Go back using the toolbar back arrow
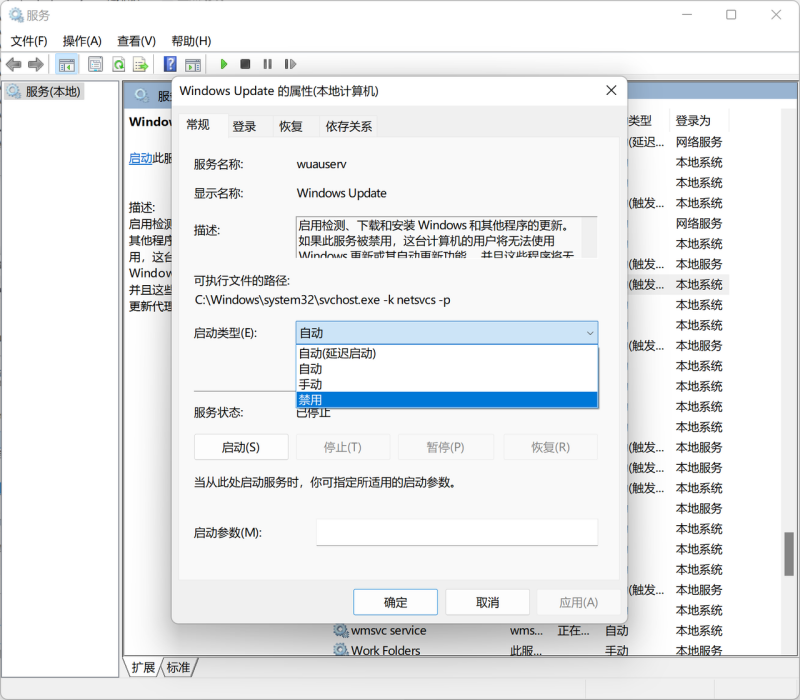800x700 pixels. coord(14,64)
